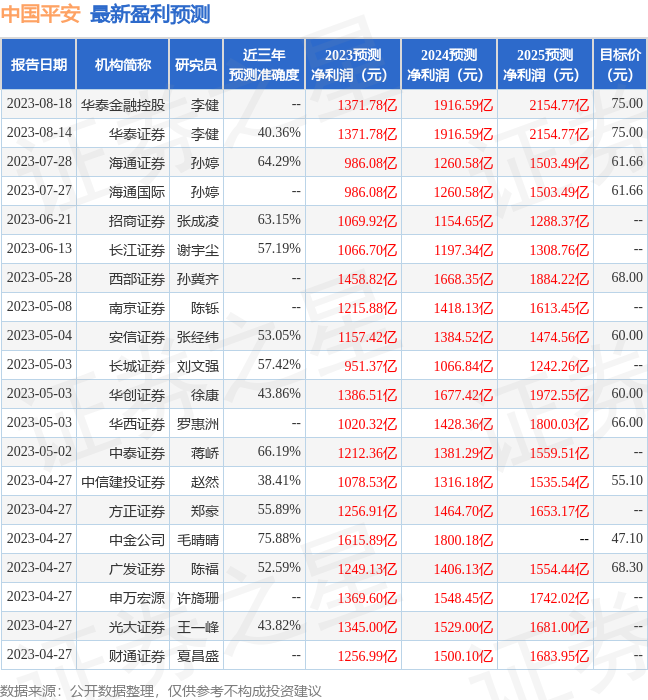
Task: Click target price 68.30
Action: pos(627,567)
